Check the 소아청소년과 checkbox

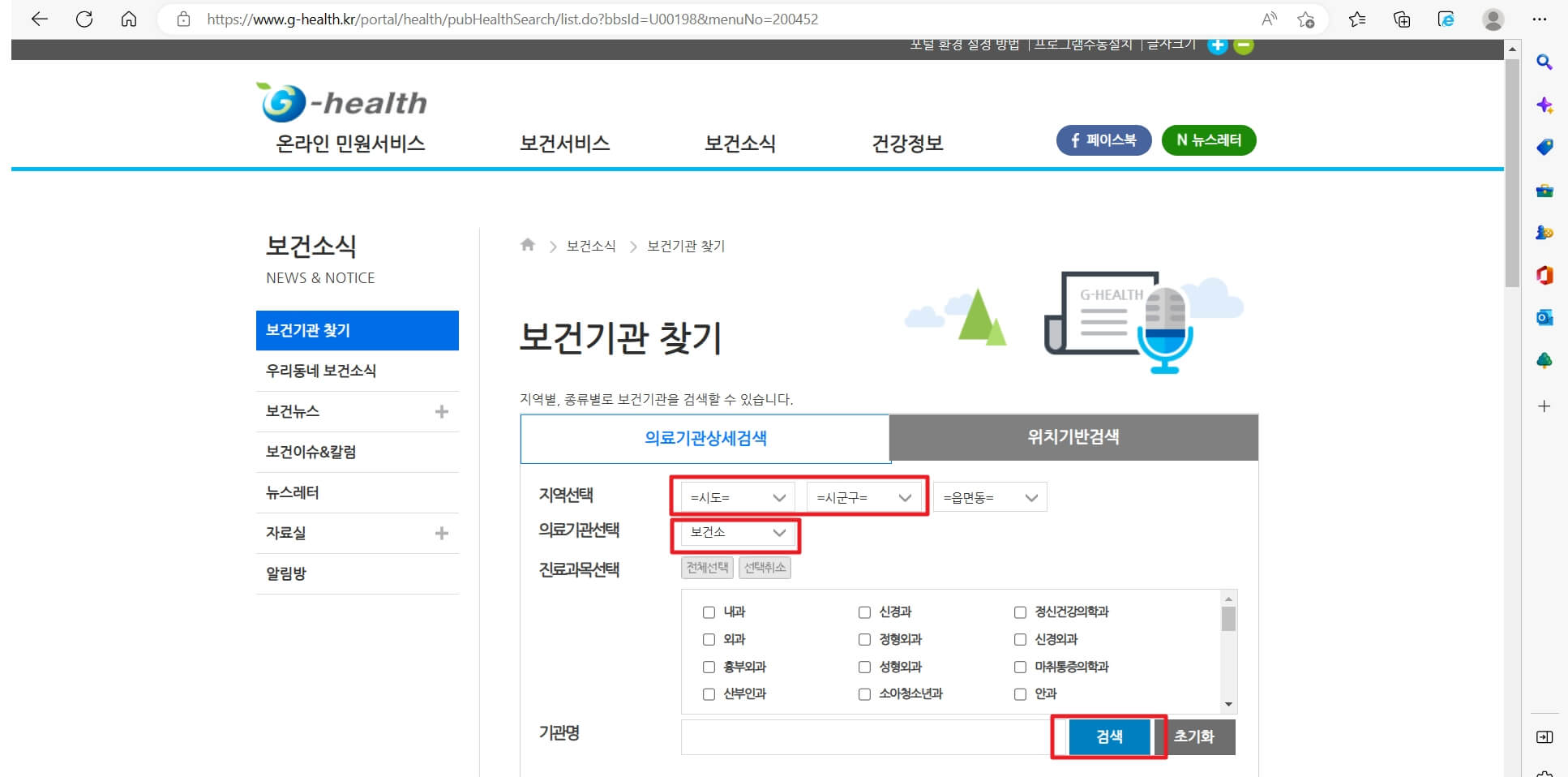click(864, 694)
